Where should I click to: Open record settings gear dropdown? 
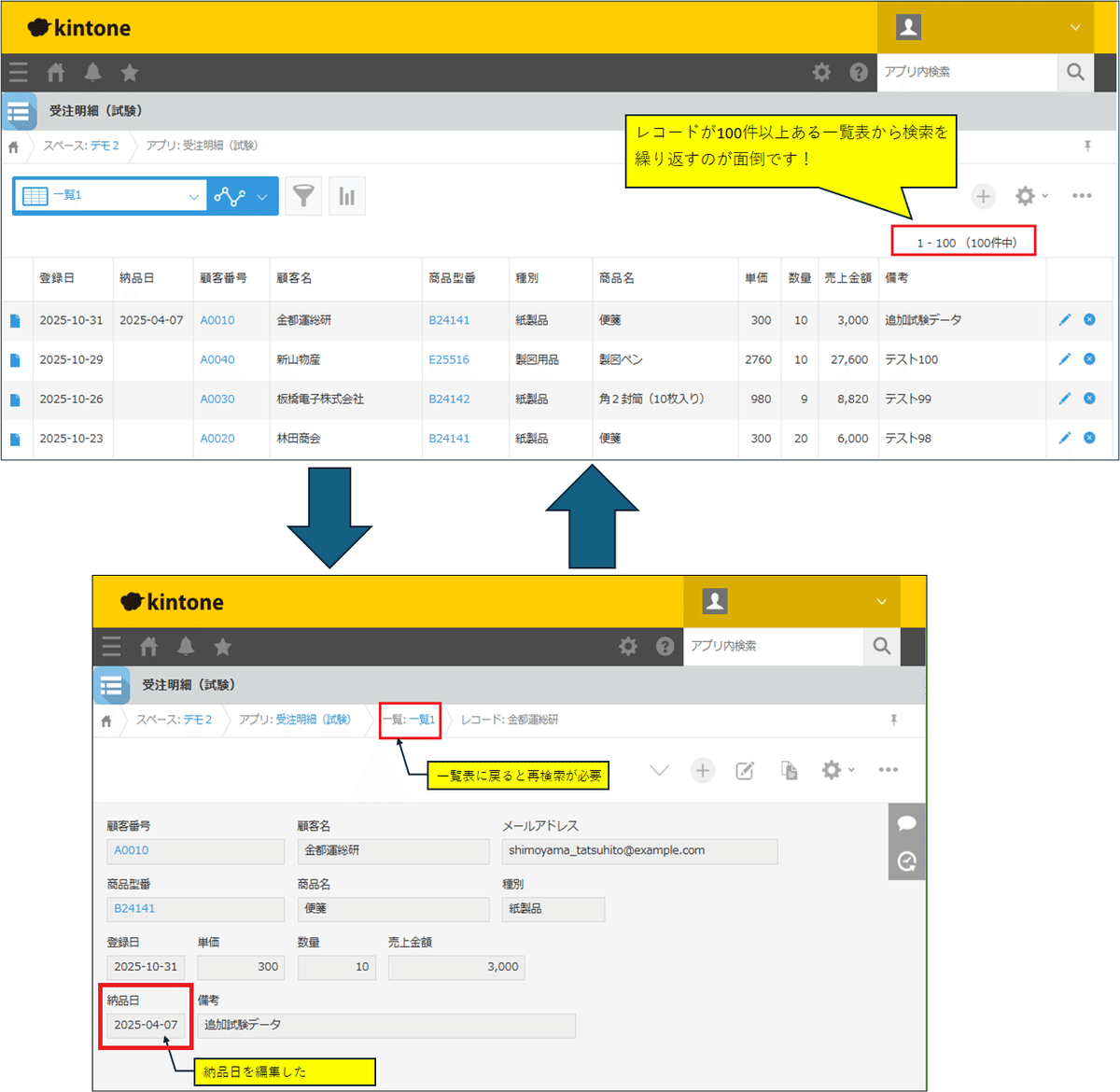[x=837, y=770]
